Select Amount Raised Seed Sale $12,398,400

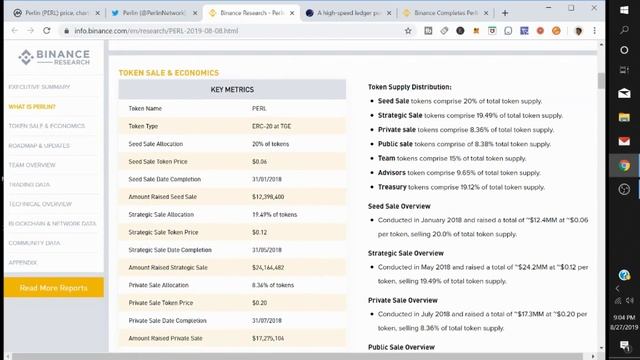pos(268,197)
